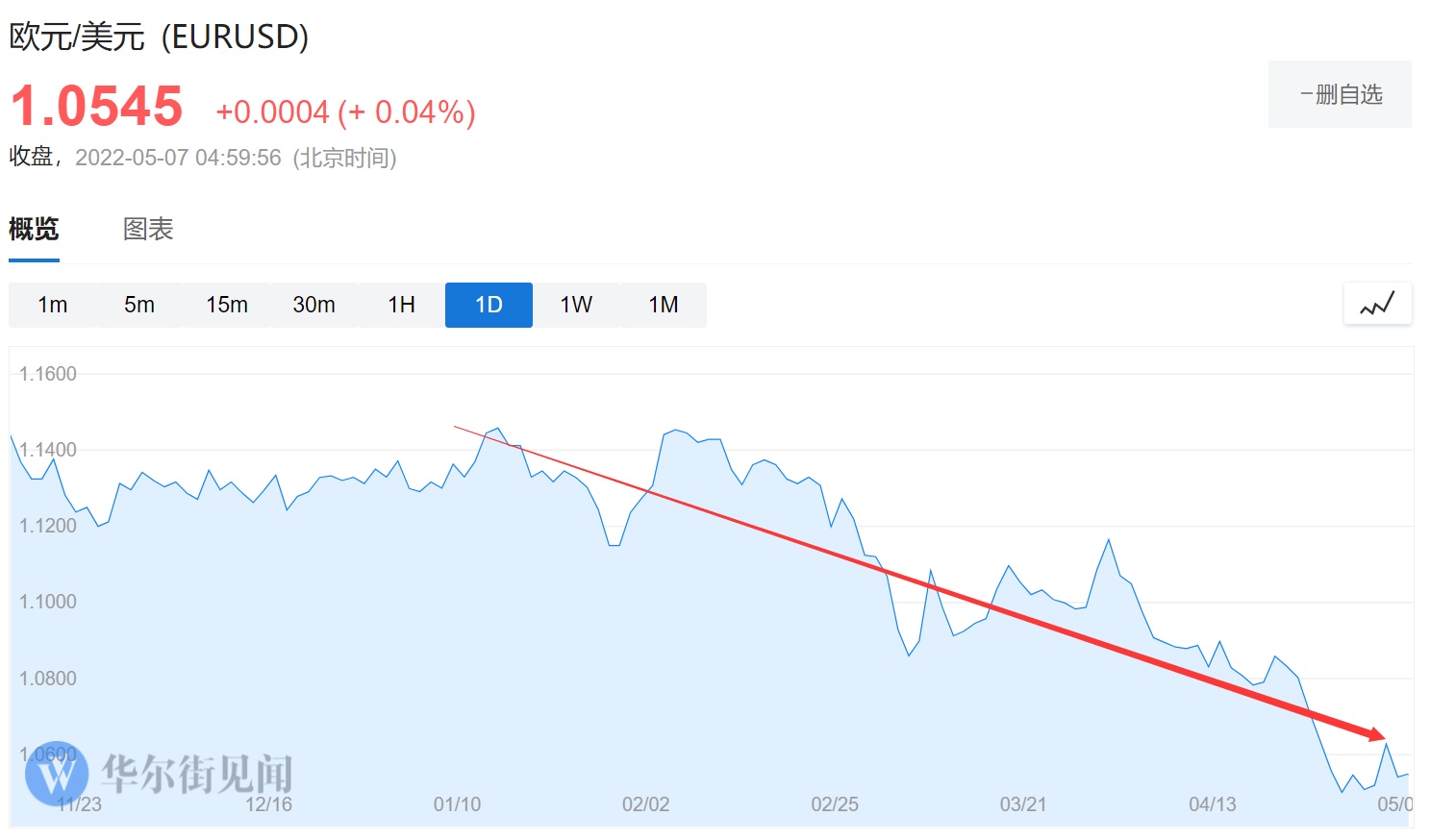Viewport: 1430px width, 840px height.
Task: Click the active 1D timeframe button
Action: [x=489, y=305]
